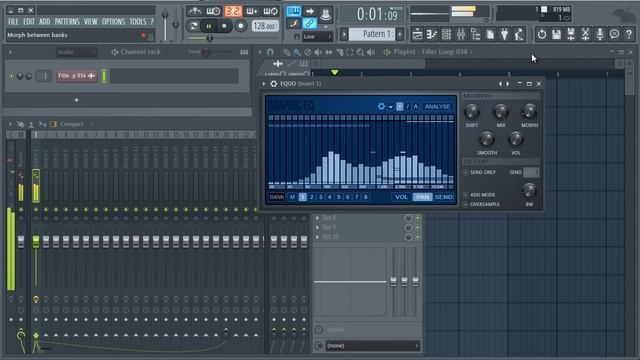This screenshot has width=640, height=360.
Task: Click the one-click audio recording microphone icon
Action: click(x=600, y=35)
